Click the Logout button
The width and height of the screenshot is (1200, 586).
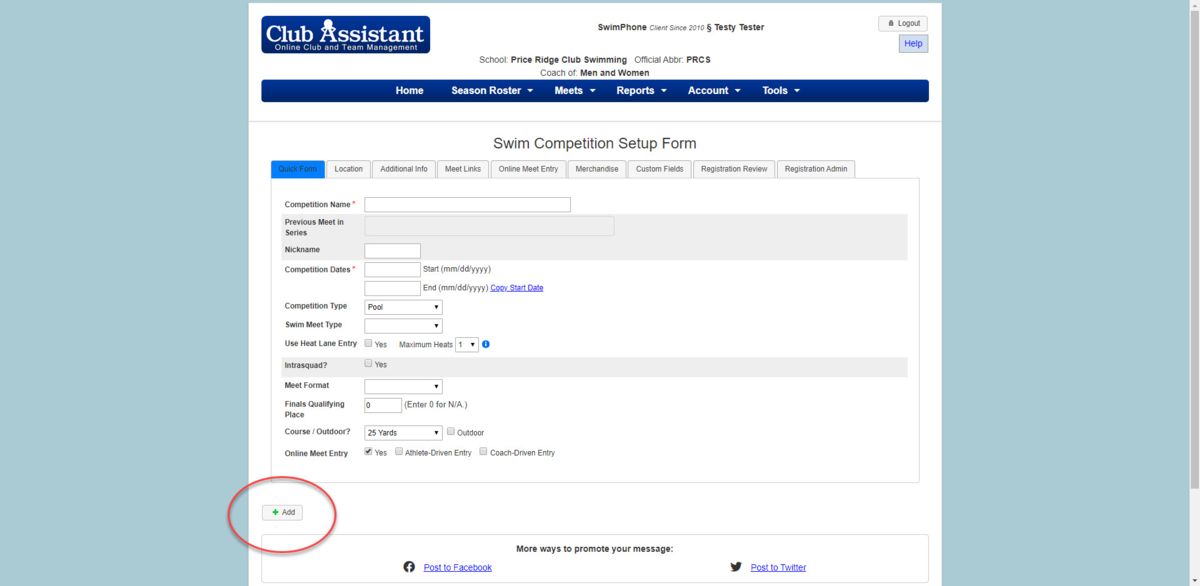[x=903, y=23]
